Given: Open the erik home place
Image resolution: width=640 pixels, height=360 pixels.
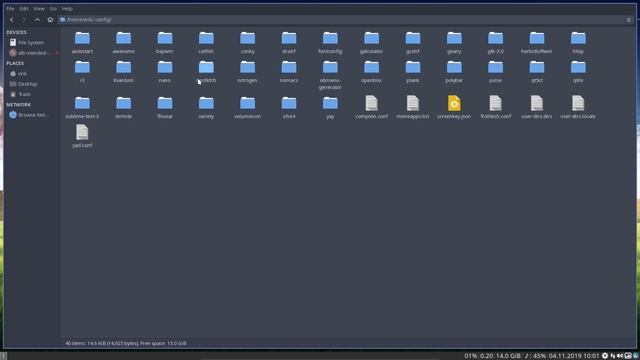Looking at the screenshot, I should coord(18,74).
